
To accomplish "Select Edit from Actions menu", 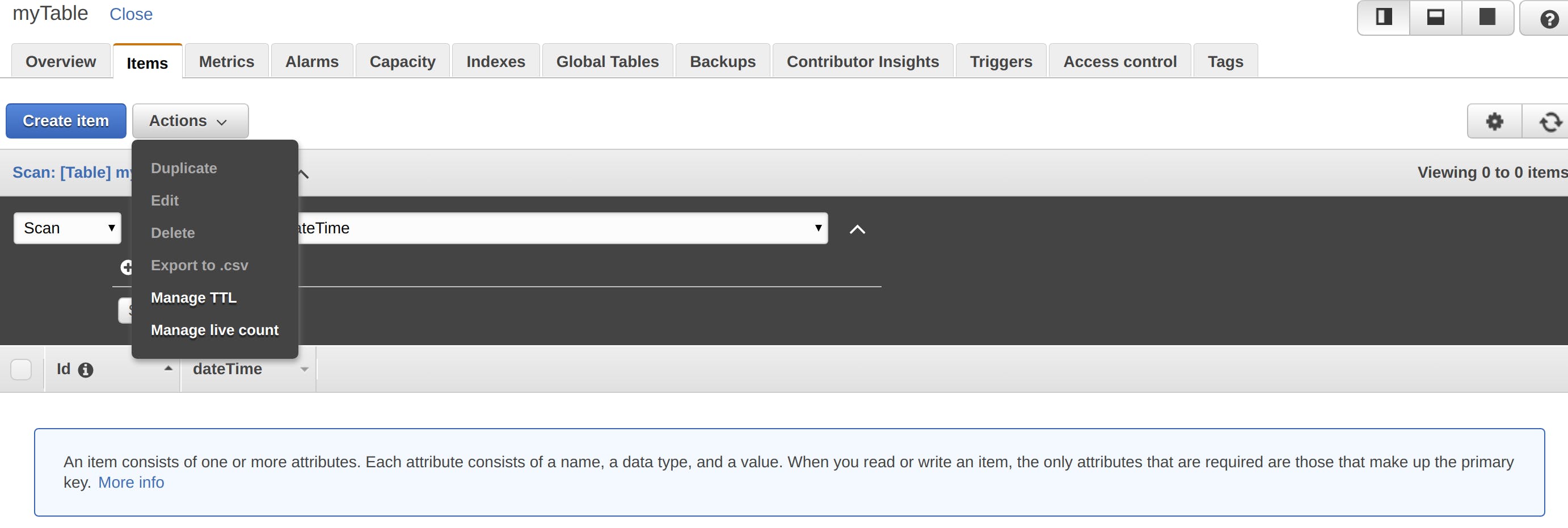I will tap(165, 200).
